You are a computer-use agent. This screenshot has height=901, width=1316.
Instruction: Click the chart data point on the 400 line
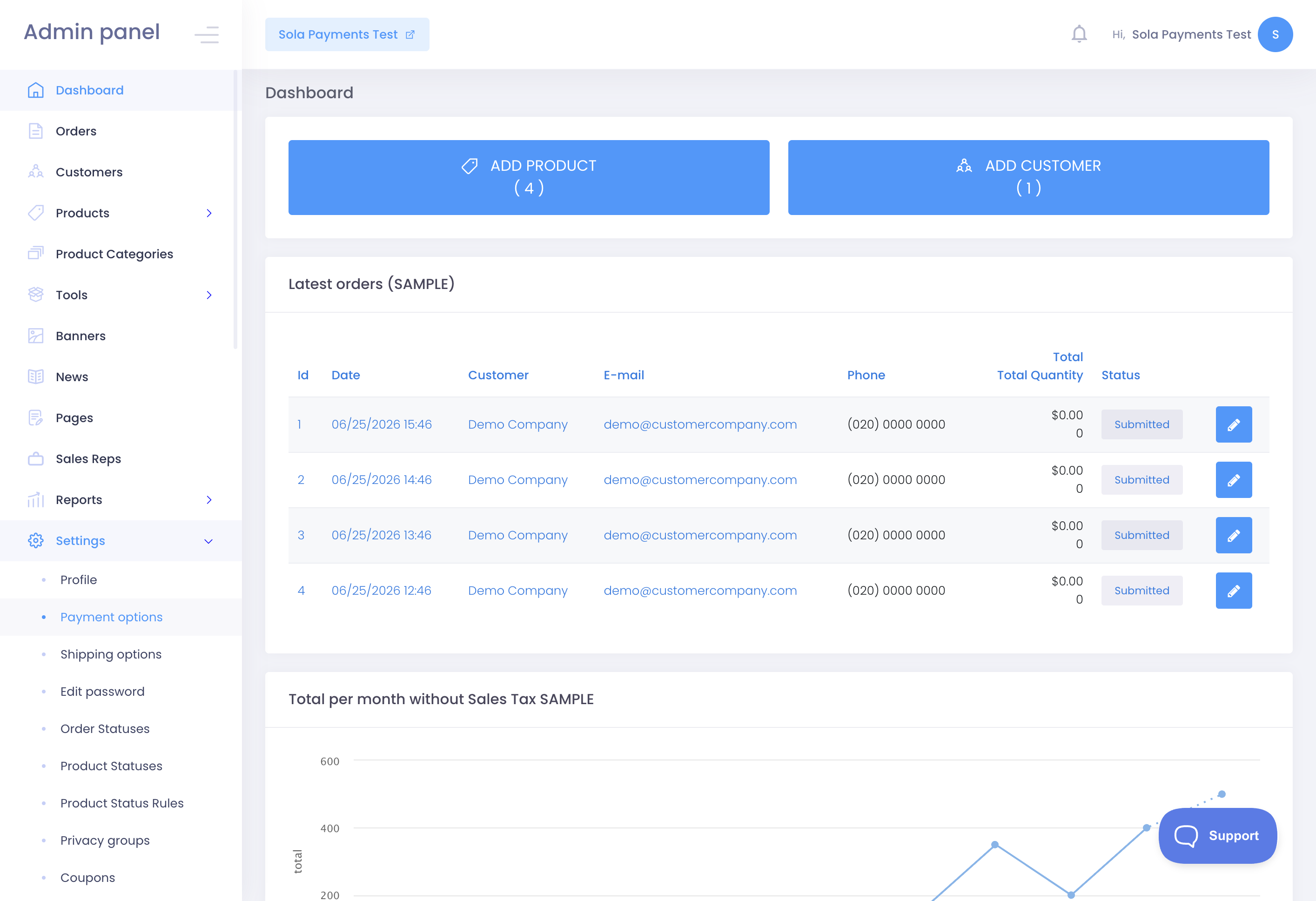click(1146, 827)
